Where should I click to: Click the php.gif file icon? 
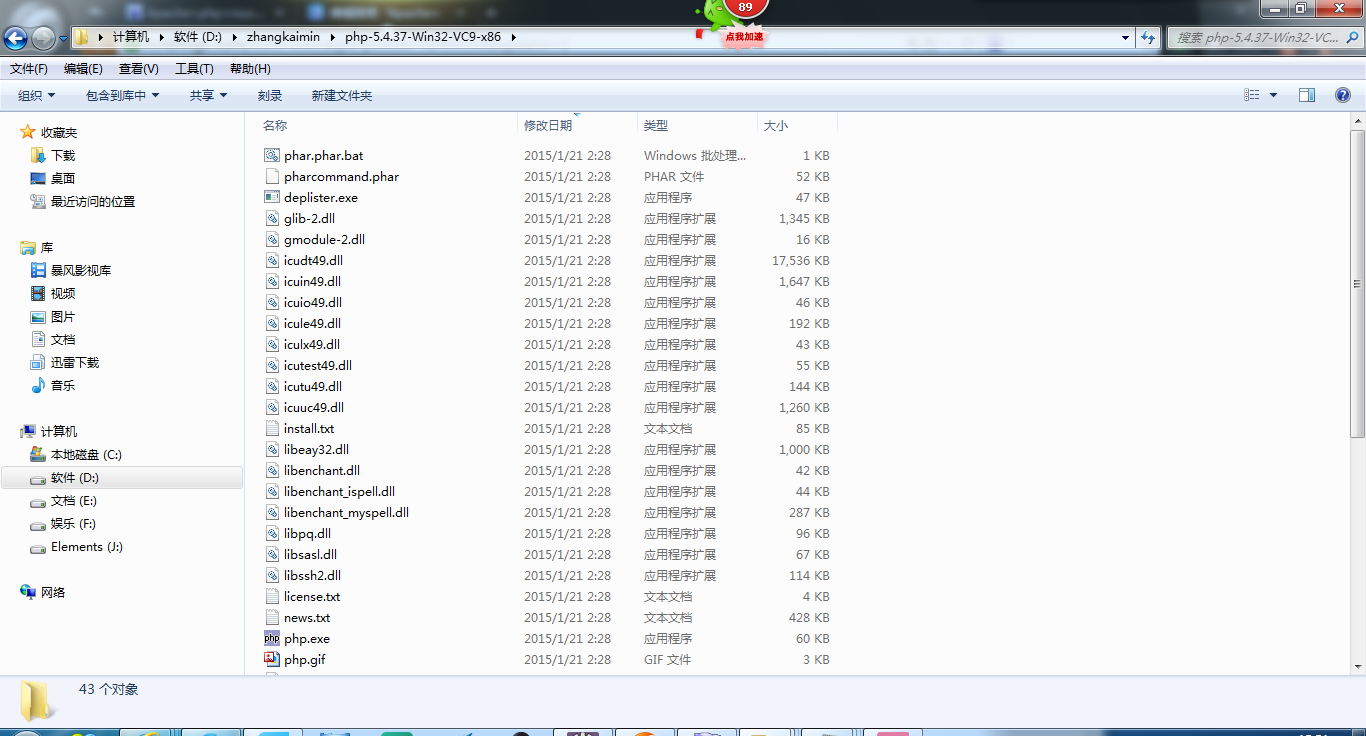272,659
